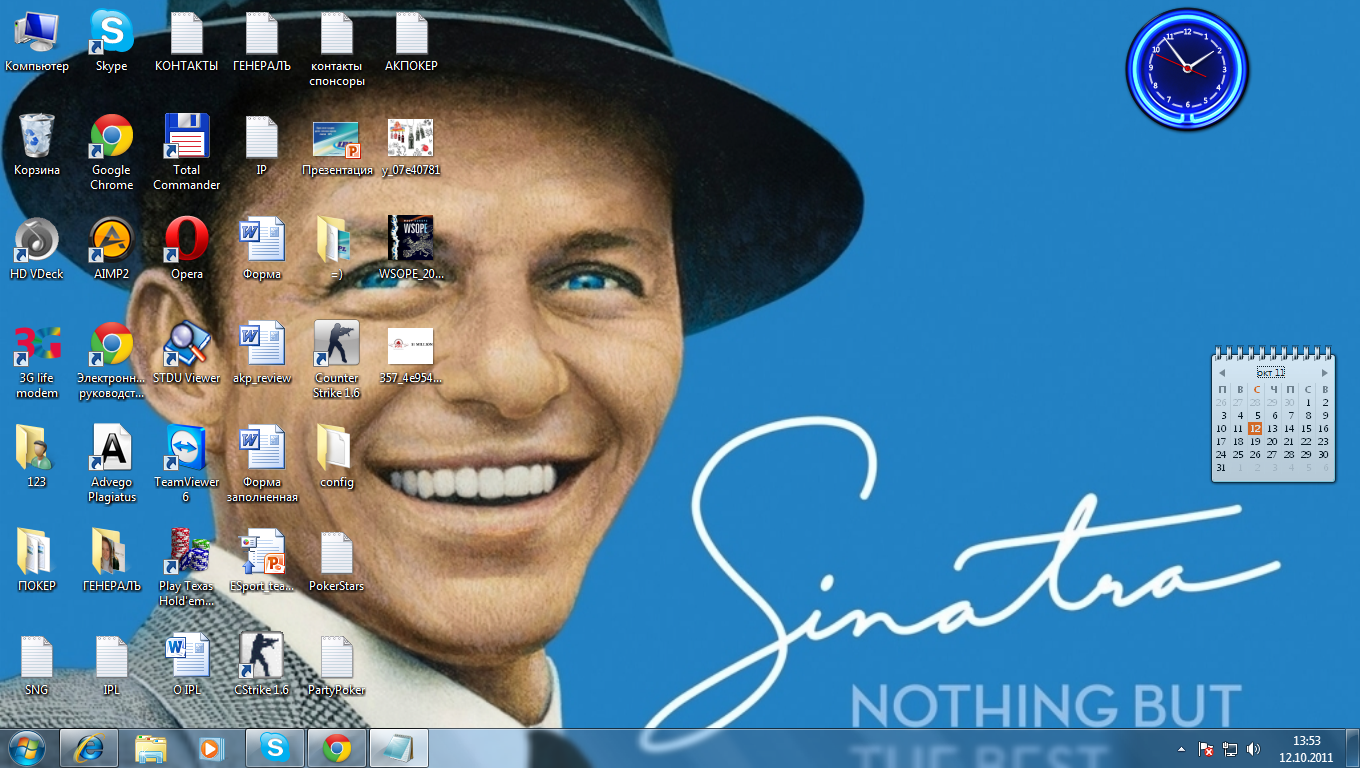Open the Windows Start menu
The image size is (1360, 768).
(x=27, y=748)
